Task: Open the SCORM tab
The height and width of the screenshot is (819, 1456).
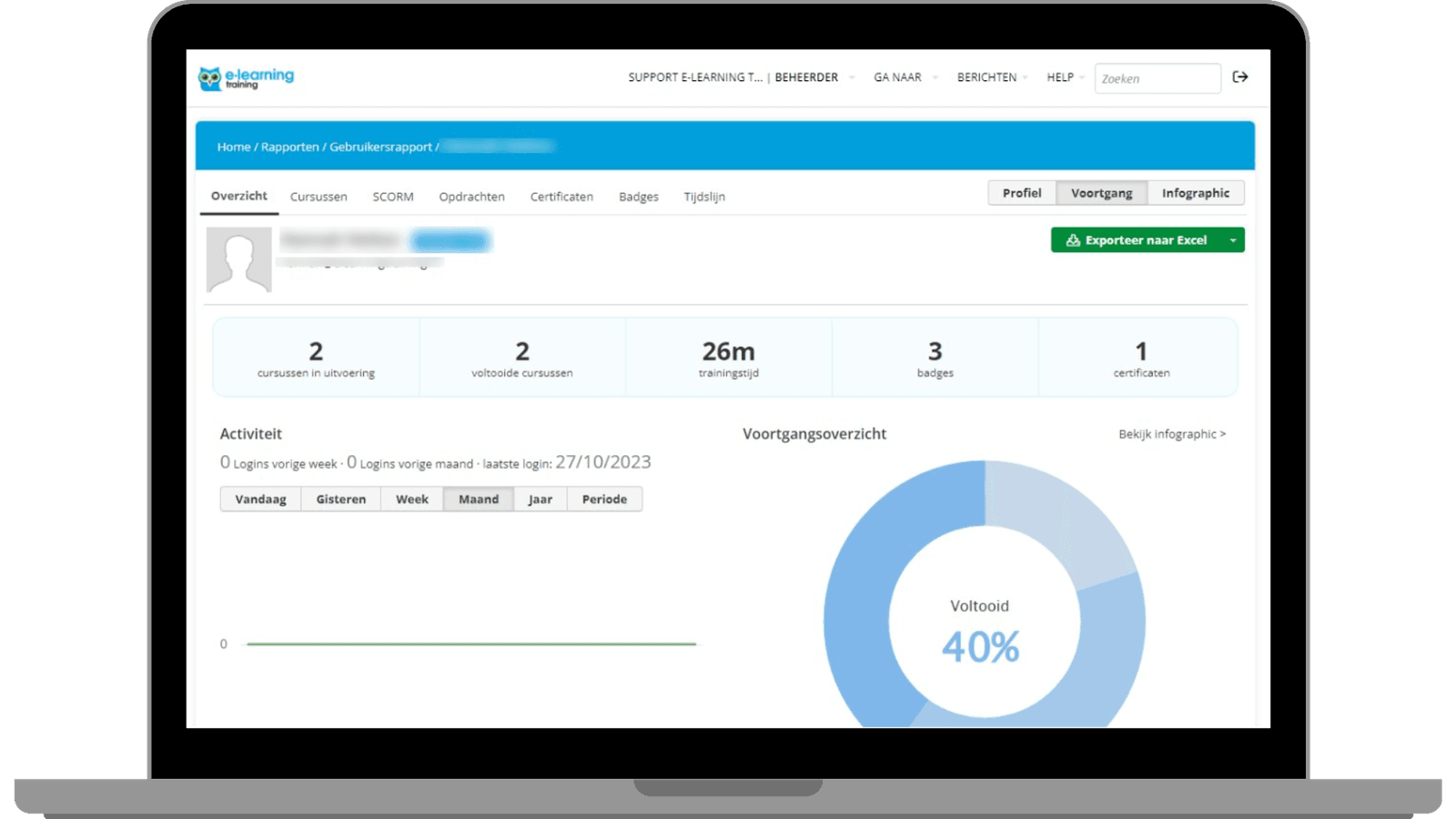Action: [393, 197]
